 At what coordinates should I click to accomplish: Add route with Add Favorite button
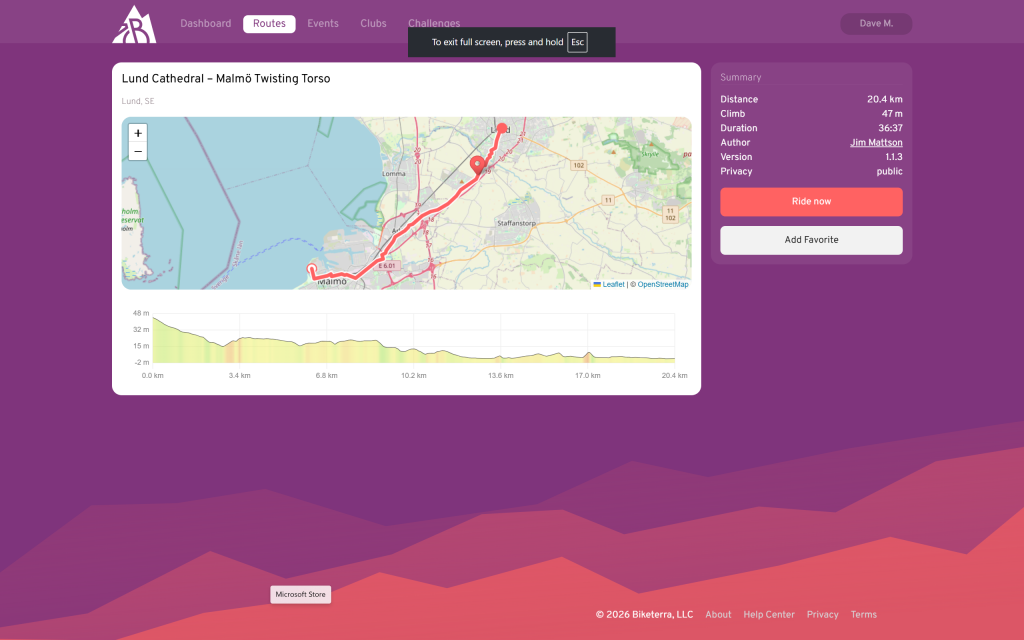pyautogui.click(x=811, y=240)
